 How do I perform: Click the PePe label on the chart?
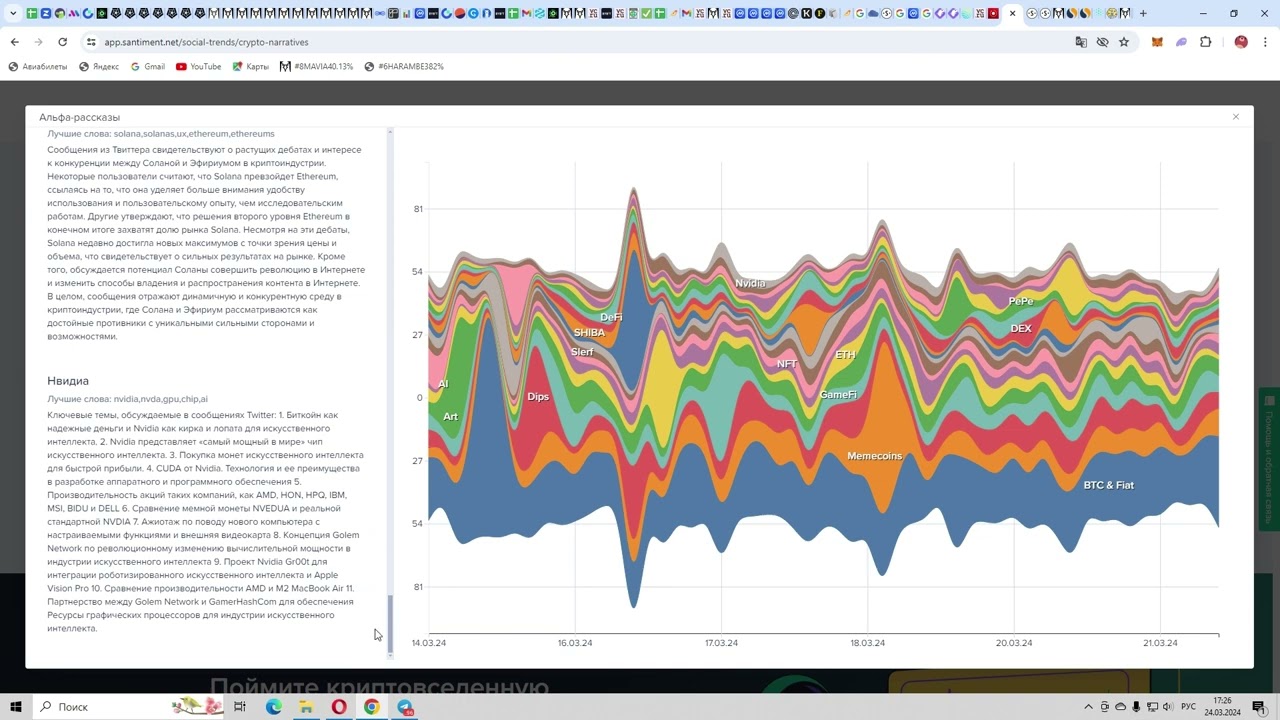[1021, 301]
